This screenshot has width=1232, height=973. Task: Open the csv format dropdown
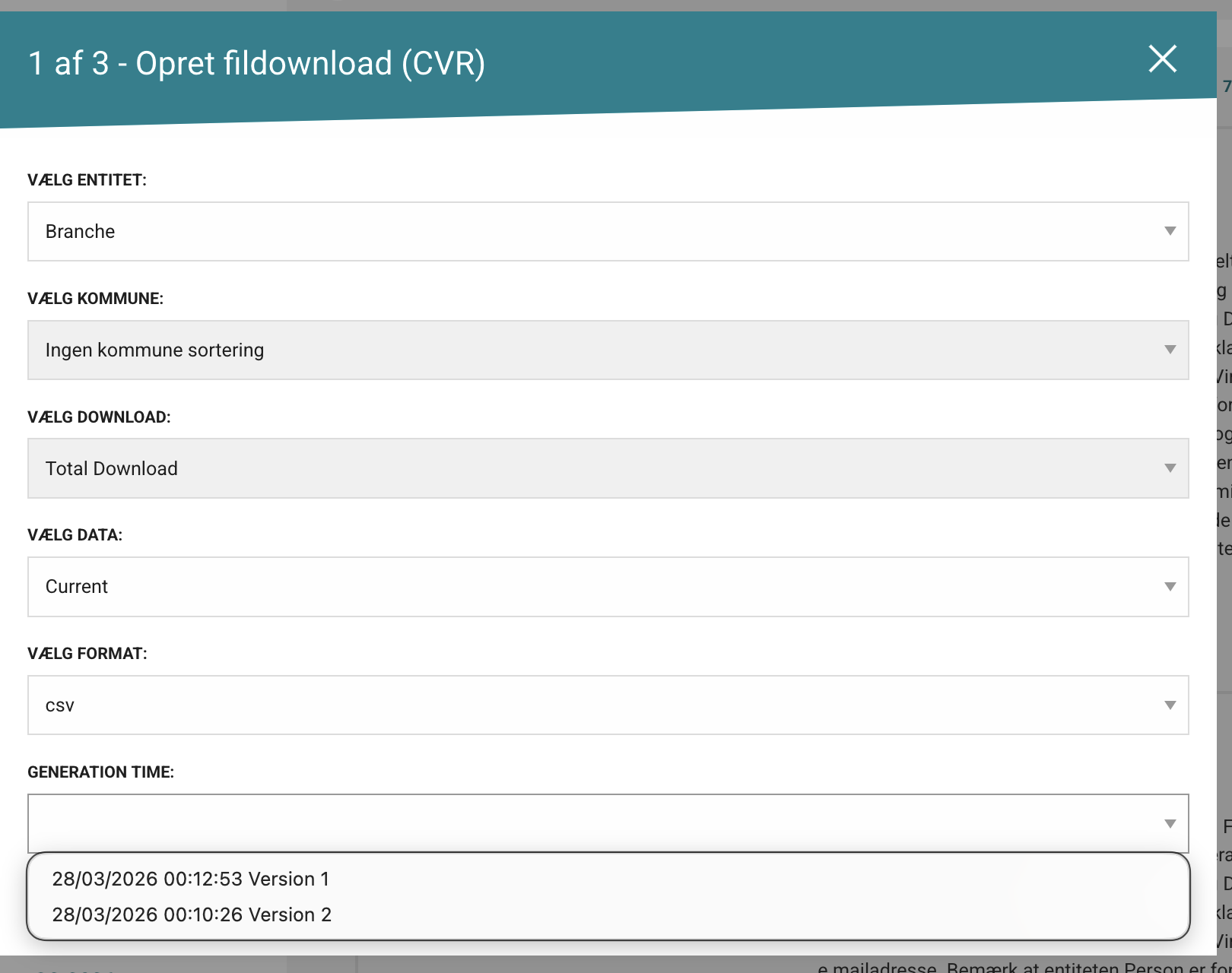[593, 705]
